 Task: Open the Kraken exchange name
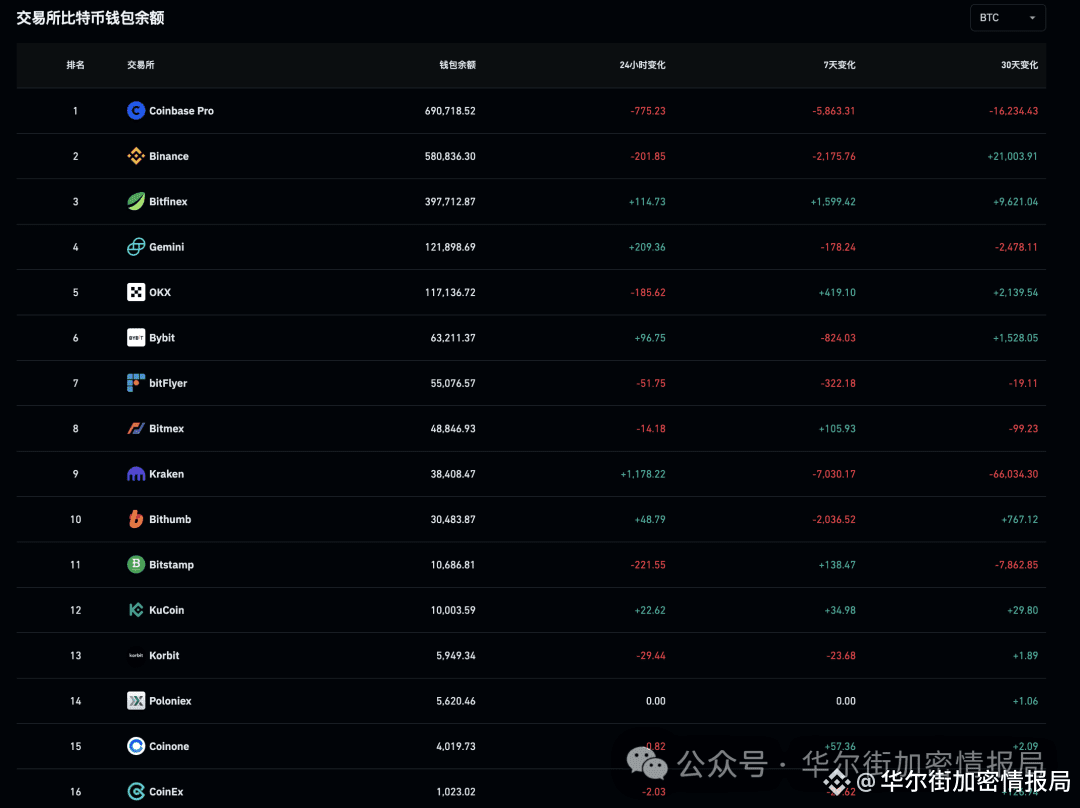(x=167, y=475)
